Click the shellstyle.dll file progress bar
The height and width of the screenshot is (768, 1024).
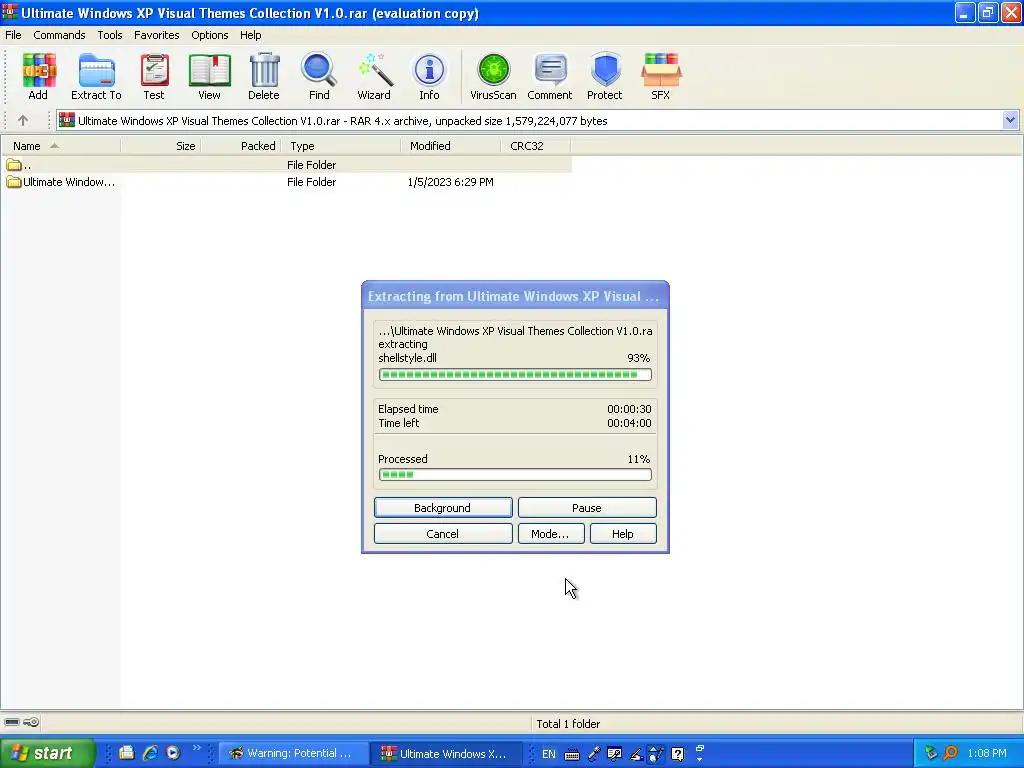tap(515, 374)
